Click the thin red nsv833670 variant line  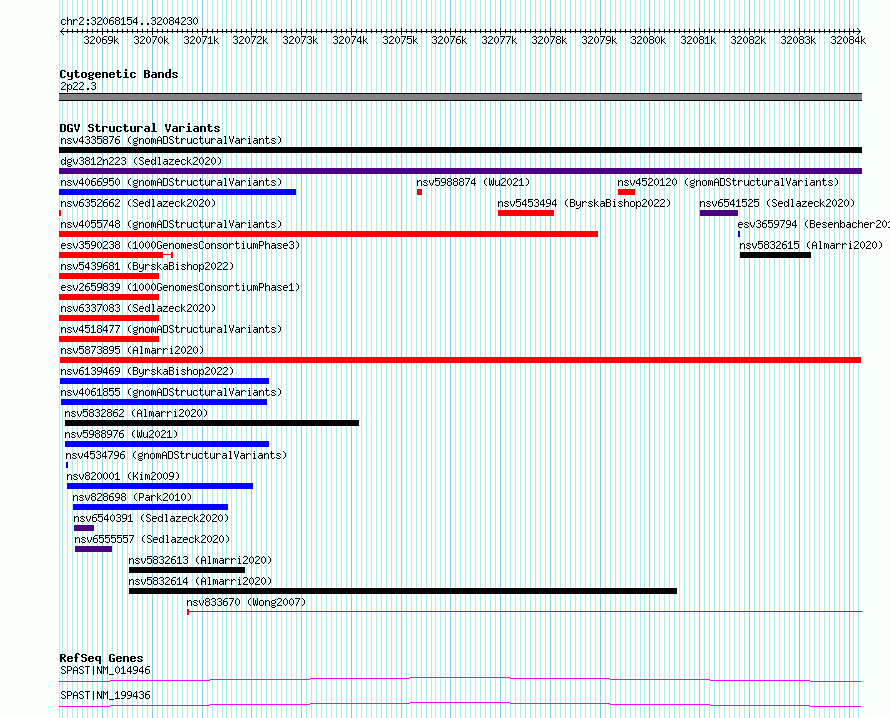524,612
